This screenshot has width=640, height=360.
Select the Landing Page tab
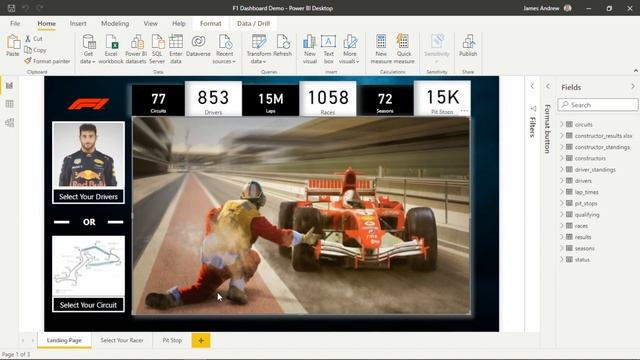[64, 340]
